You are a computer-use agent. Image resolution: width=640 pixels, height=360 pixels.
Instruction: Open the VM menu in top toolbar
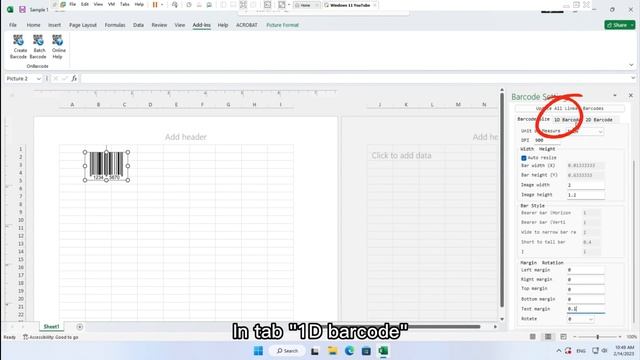pos(111,4)
